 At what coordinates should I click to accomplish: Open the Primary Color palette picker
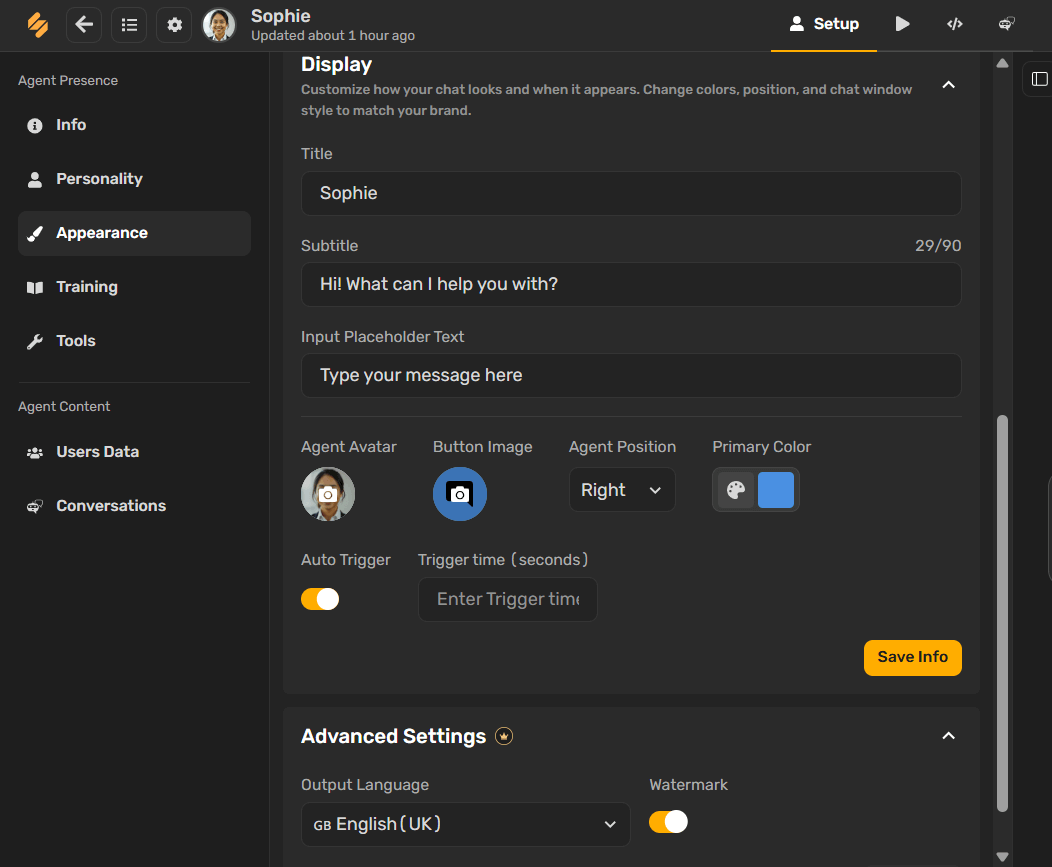click(736, 490)
